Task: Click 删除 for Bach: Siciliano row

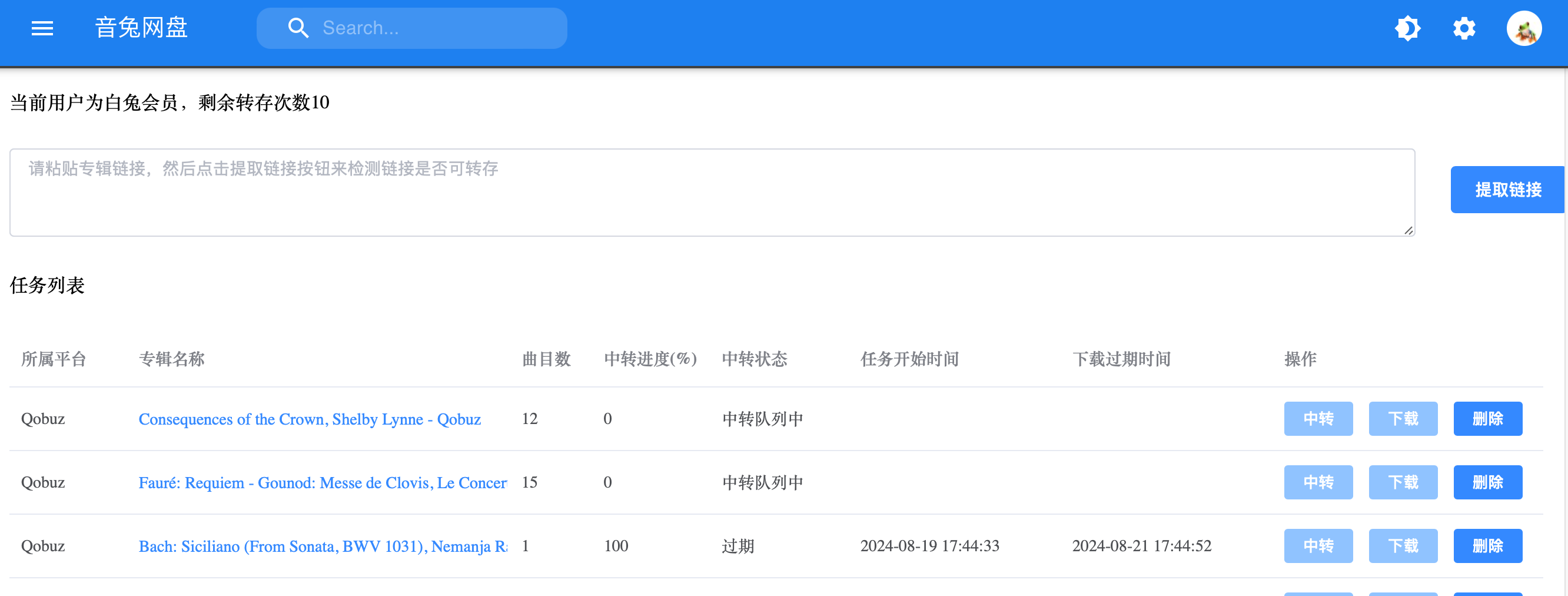Action: pyautogui.click(x=1487, y=546)
